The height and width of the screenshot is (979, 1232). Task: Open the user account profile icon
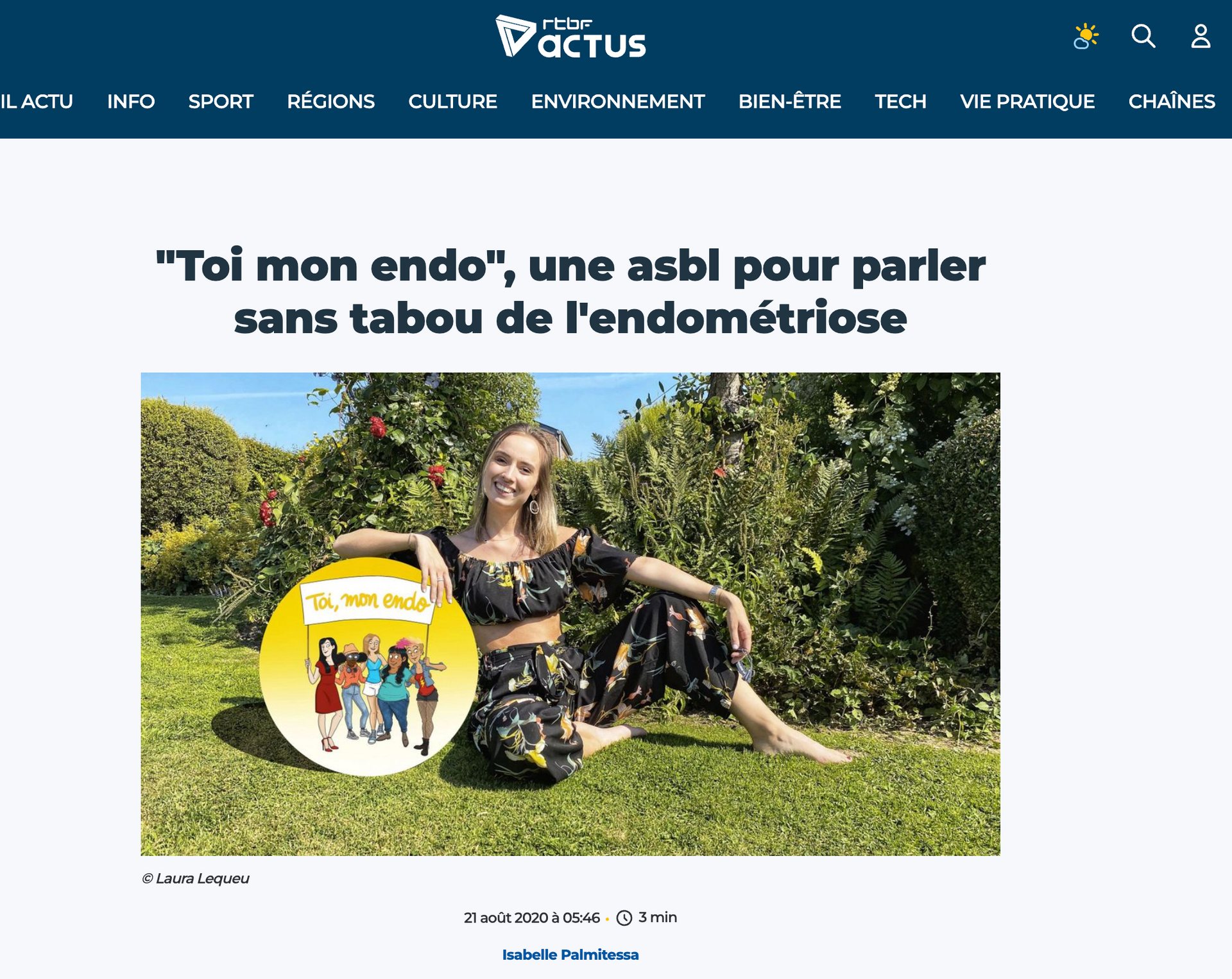click(1201, 36)
